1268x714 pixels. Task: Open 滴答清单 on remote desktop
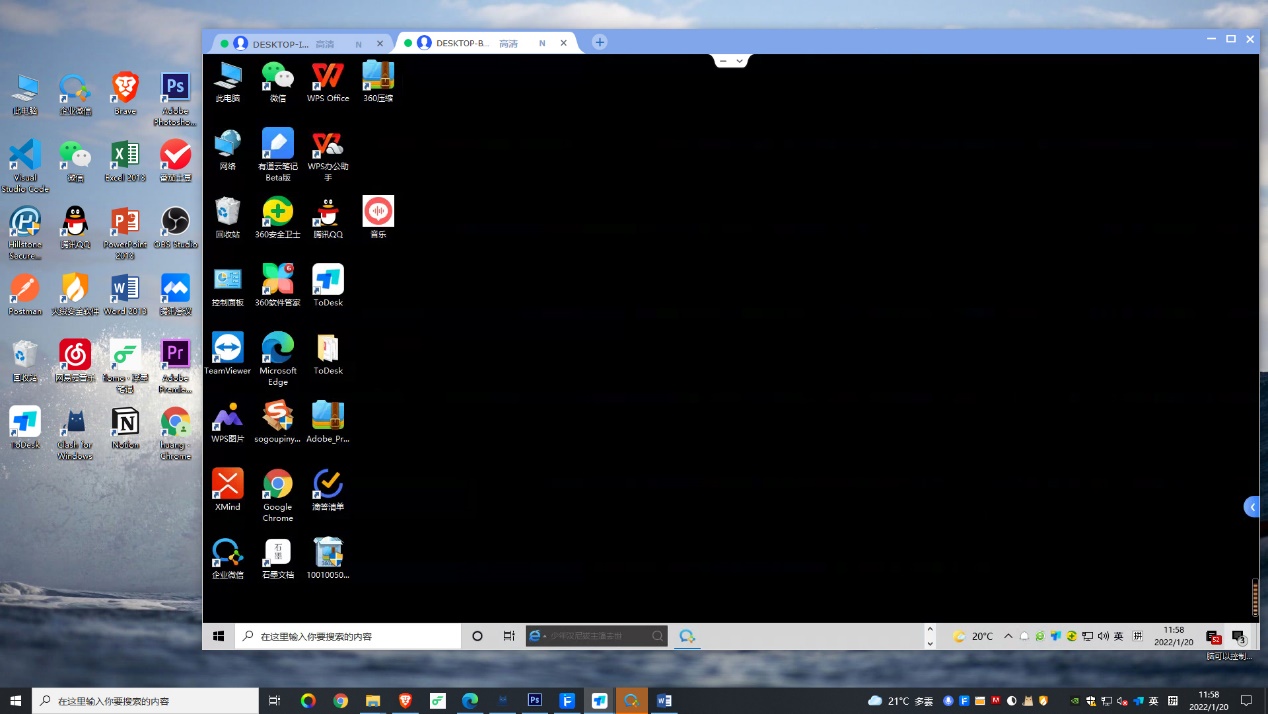[328, 490]
